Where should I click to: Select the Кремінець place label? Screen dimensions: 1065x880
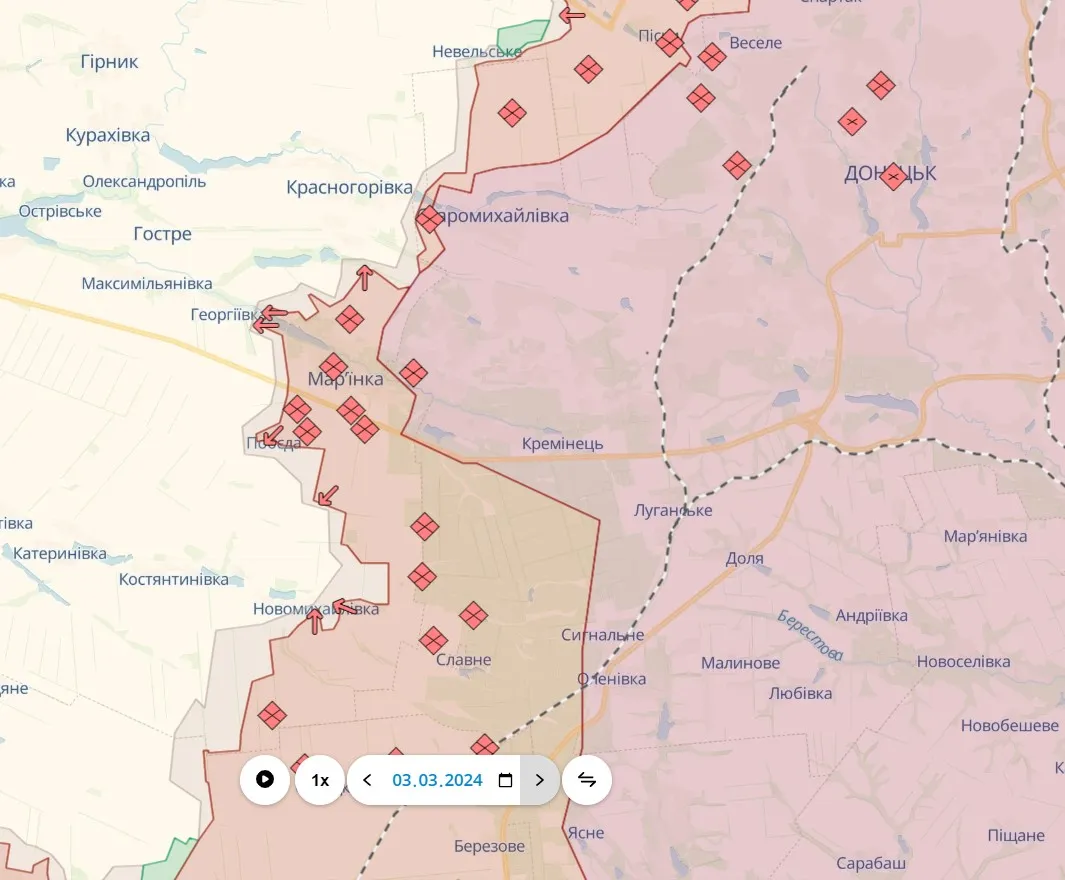[562, 443]
